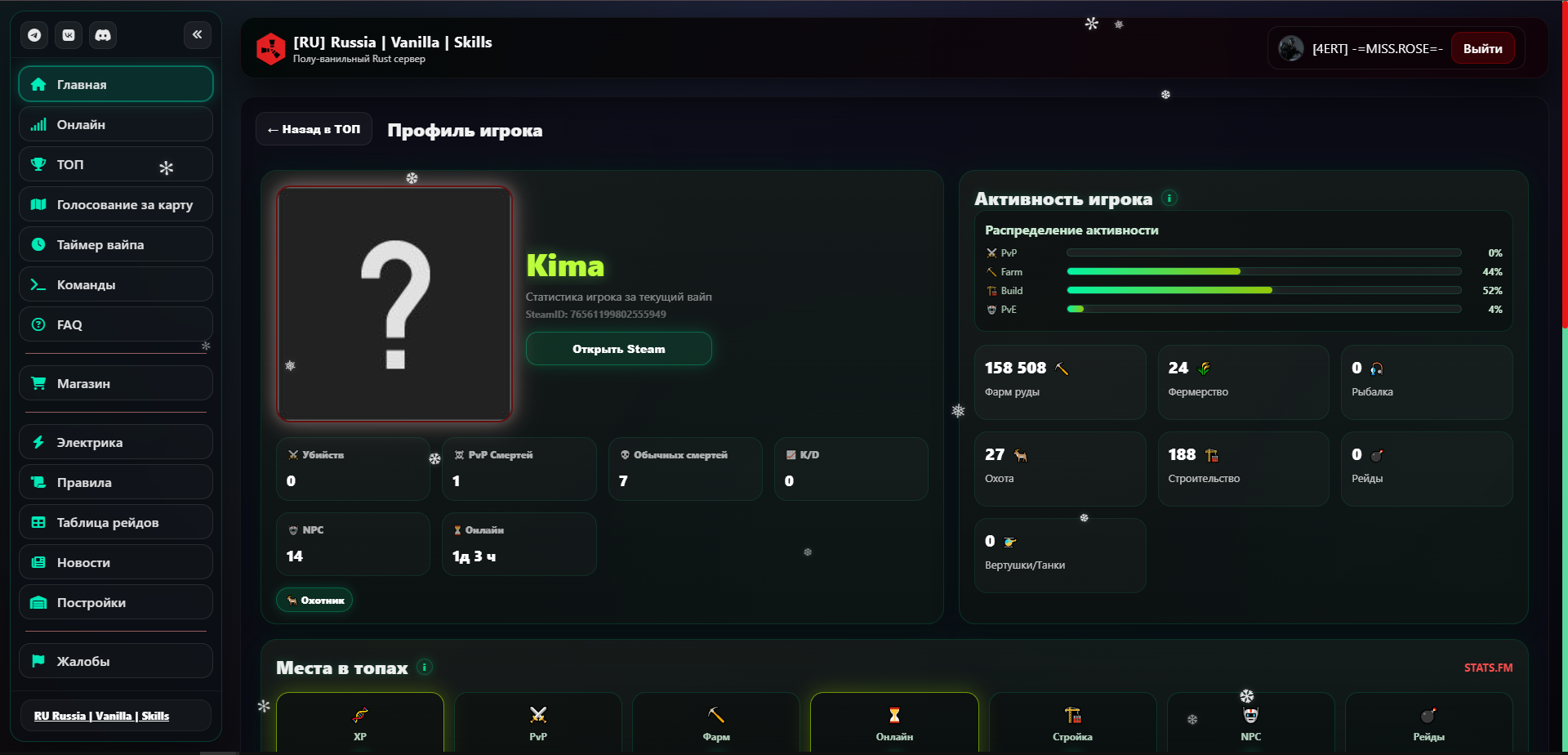Screen dimensions: 1568x755
Task: Open the Магазин sidebar entry
Action: point(116,383)
